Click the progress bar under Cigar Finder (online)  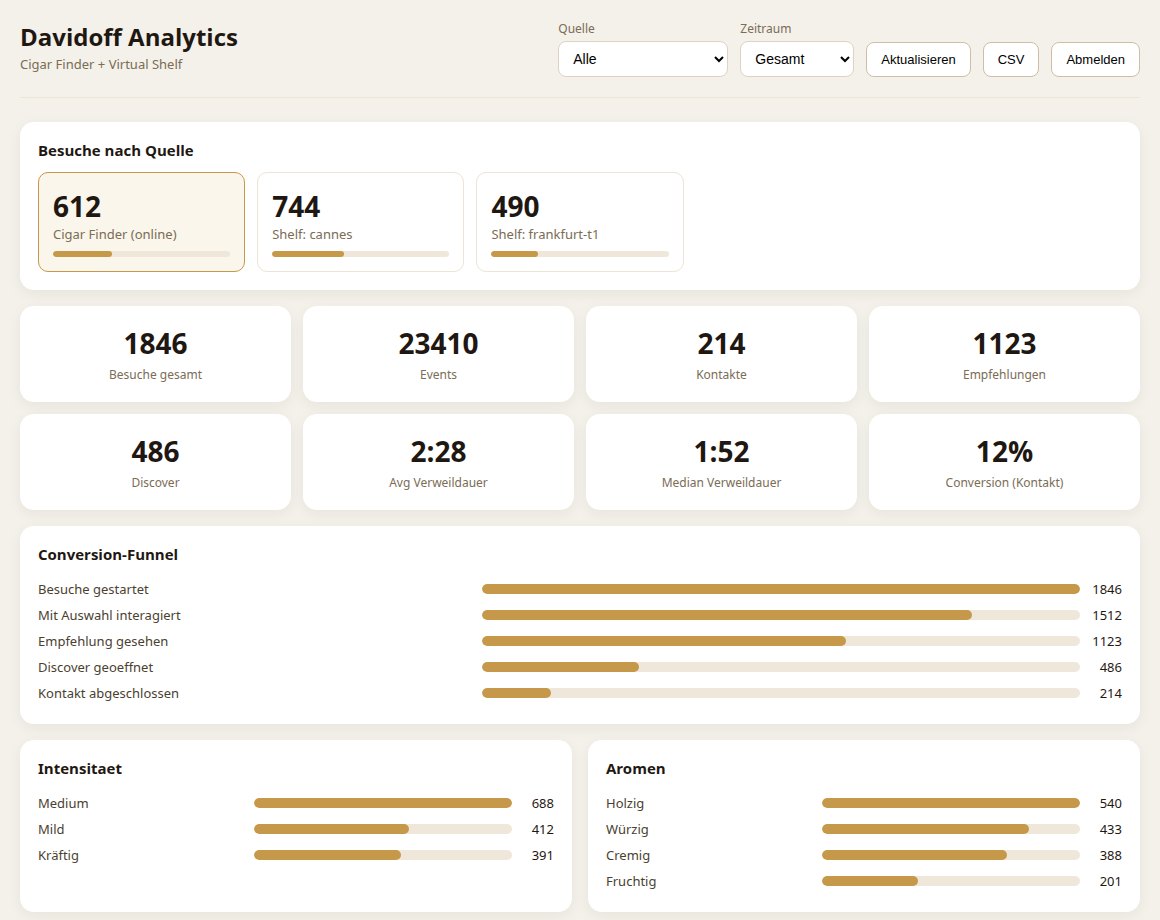(x=141, y=254)
